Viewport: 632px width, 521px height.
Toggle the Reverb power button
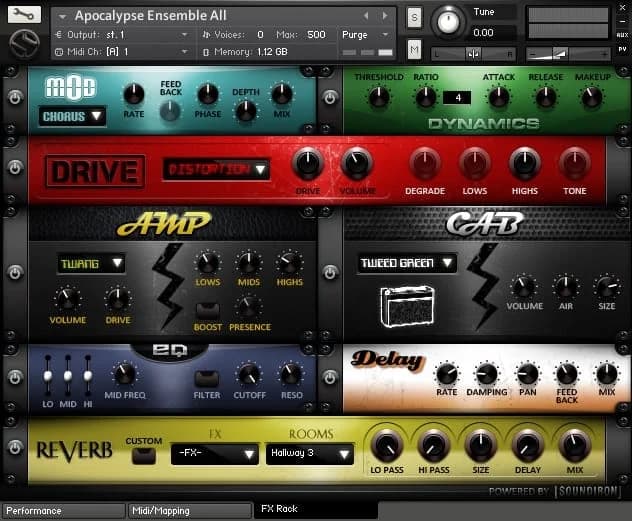(x=14, y=451)
